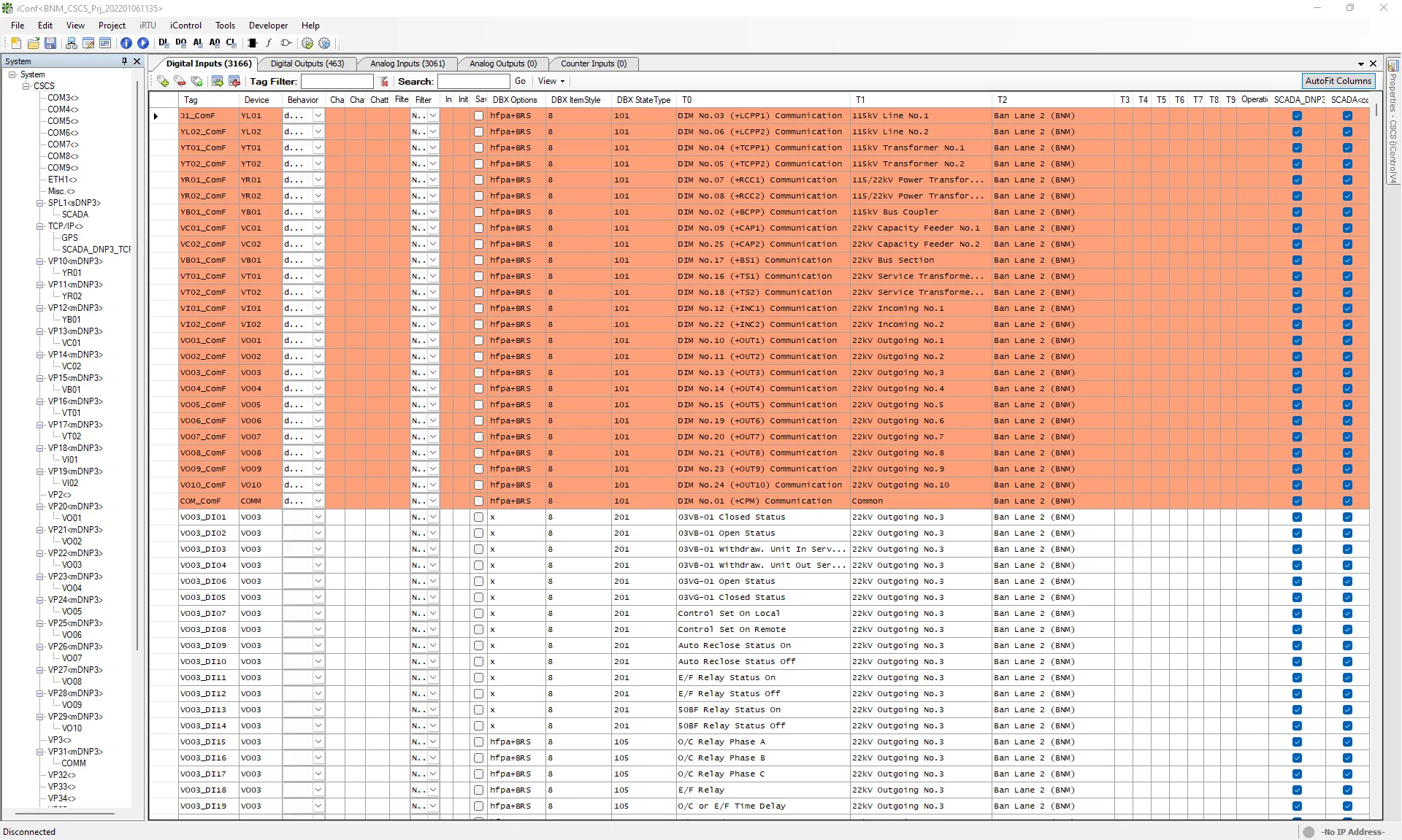
Task: Click the CI toolbar icon
Action: click(231, 43)
